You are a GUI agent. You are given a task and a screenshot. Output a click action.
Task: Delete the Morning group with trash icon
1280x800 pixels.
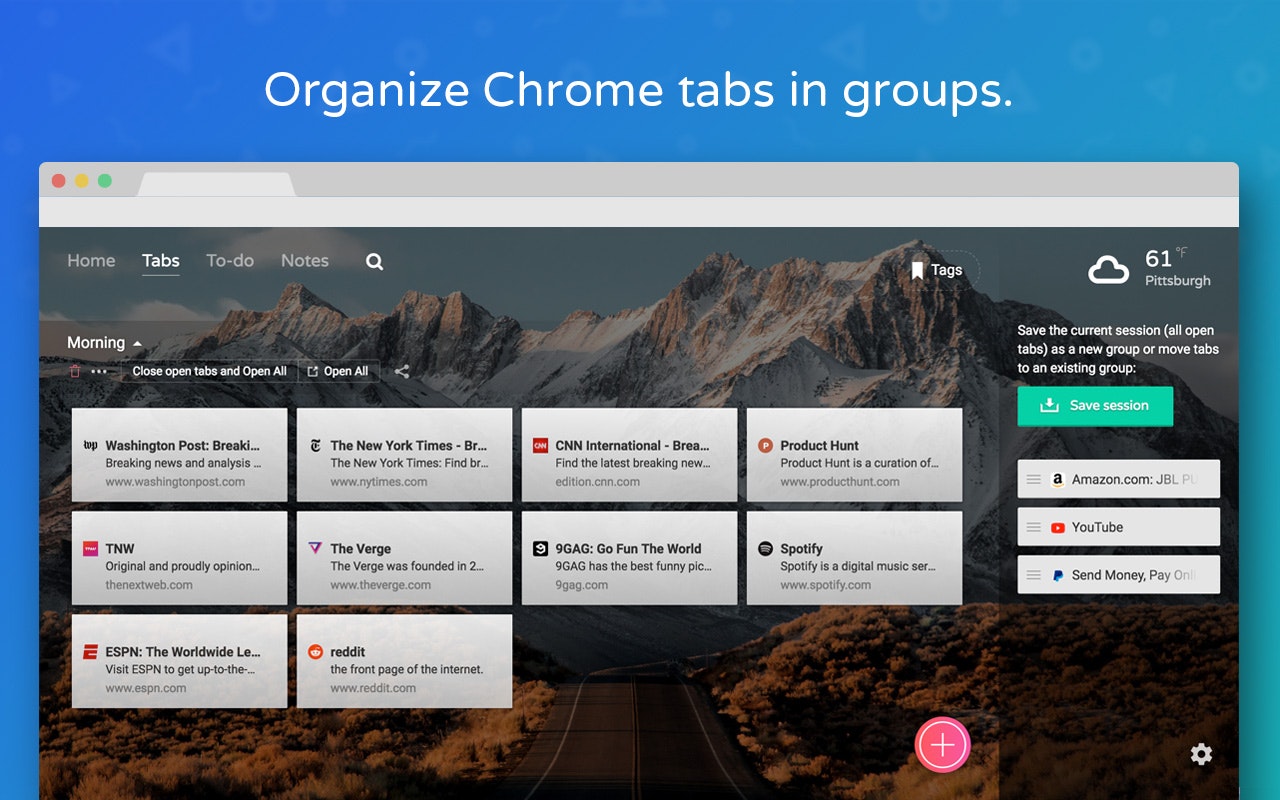(75, 371)
